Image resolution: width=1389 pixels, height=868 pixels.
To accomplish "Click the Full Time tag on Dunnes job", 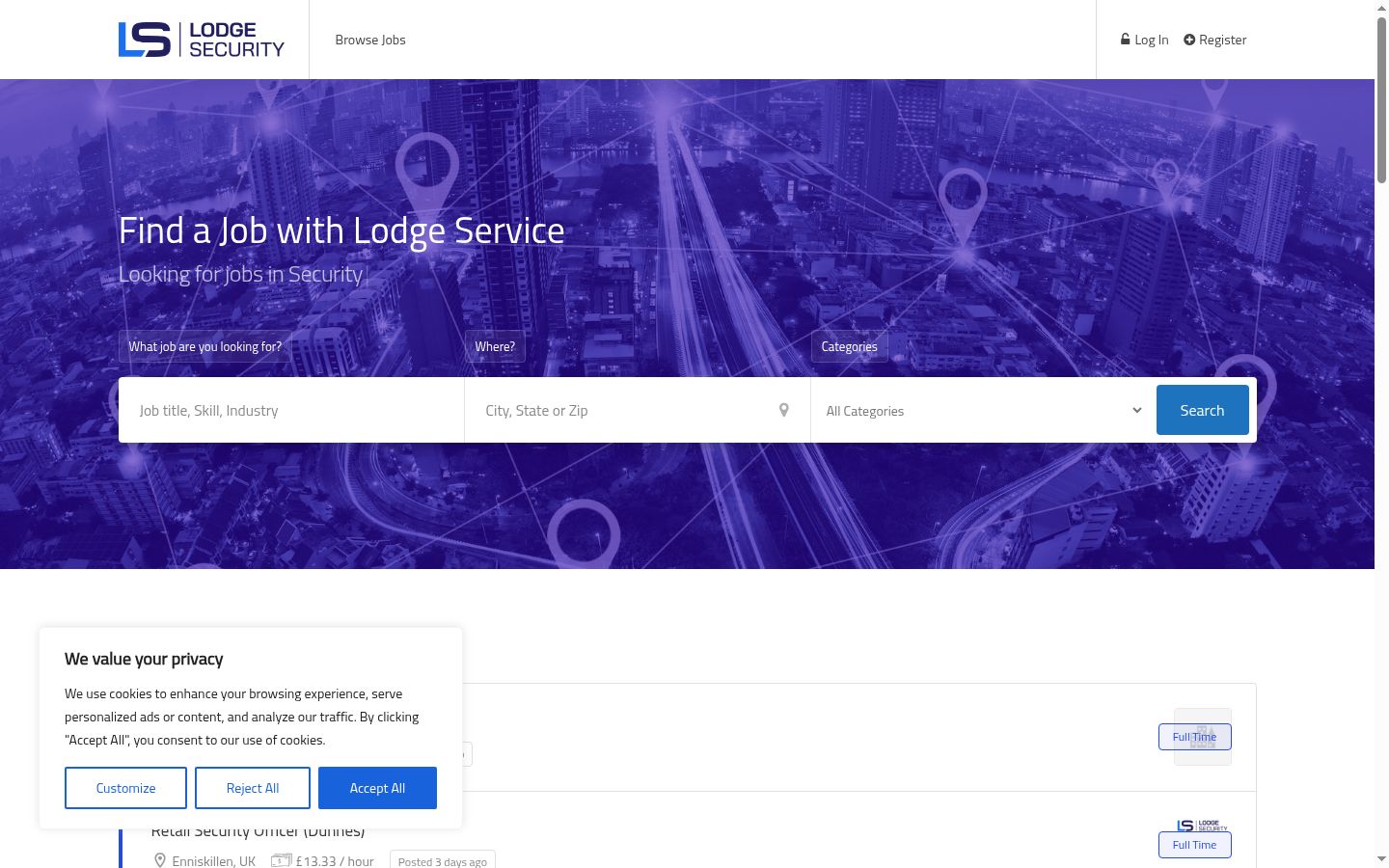I will tap(1195, 845).
